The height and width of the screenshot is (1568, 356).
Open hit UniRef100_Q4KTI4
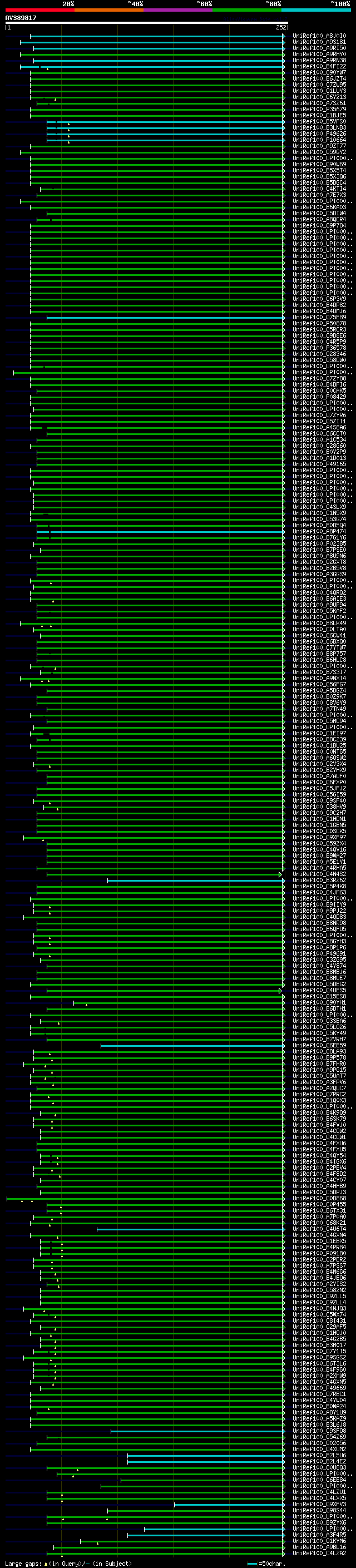[x=319, y=189]
